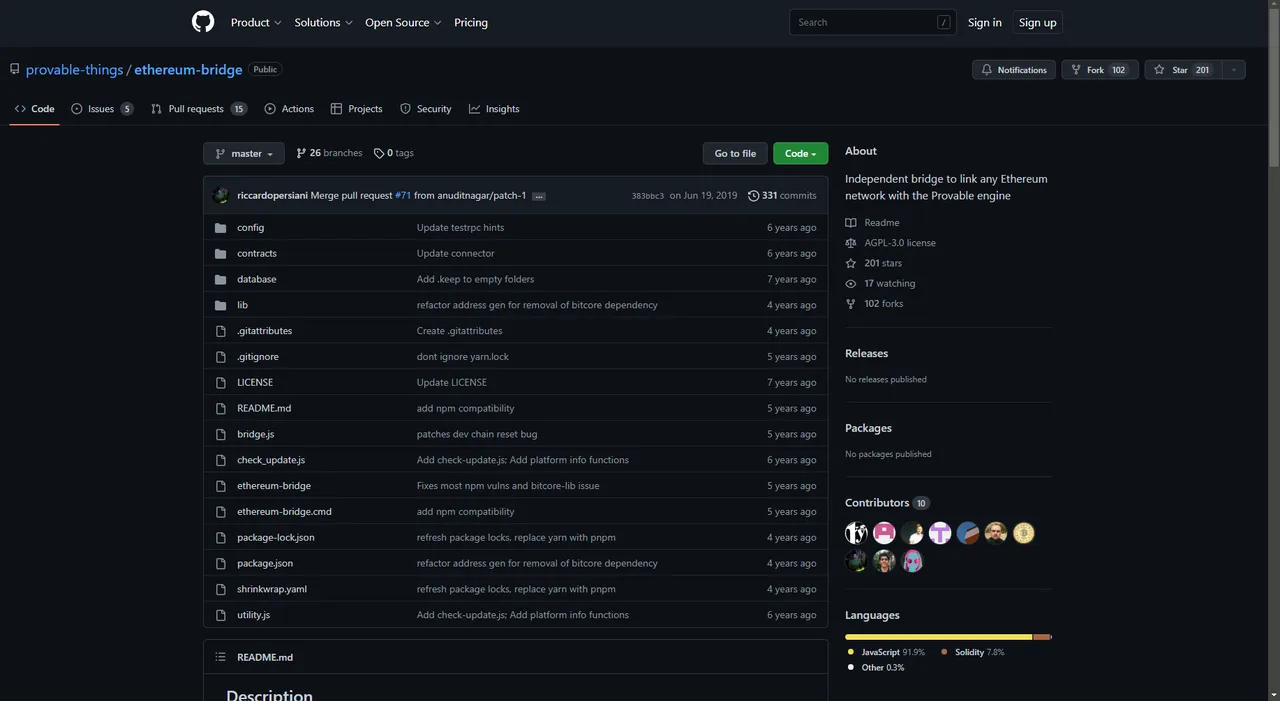Open the Actions tab
This screenshot has width=1280, height=701.
[289, 109]
